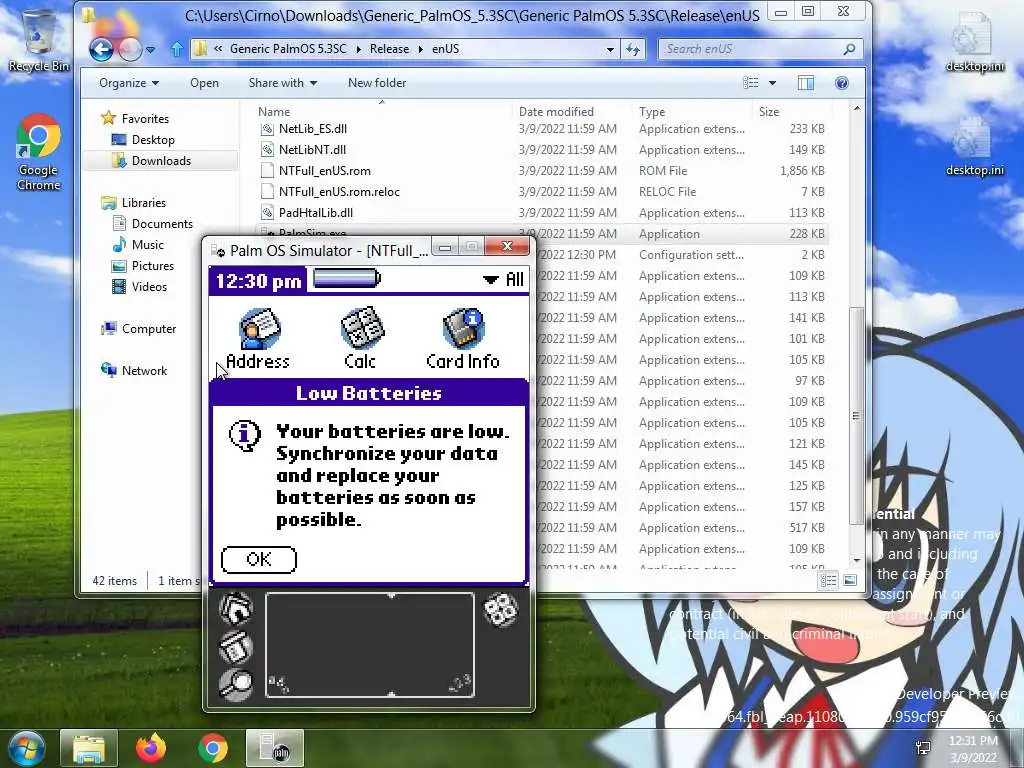Open the Organize menu
Image resolution: width=1024 pixels, height=768 pixels.
click(x=129, y=83)
